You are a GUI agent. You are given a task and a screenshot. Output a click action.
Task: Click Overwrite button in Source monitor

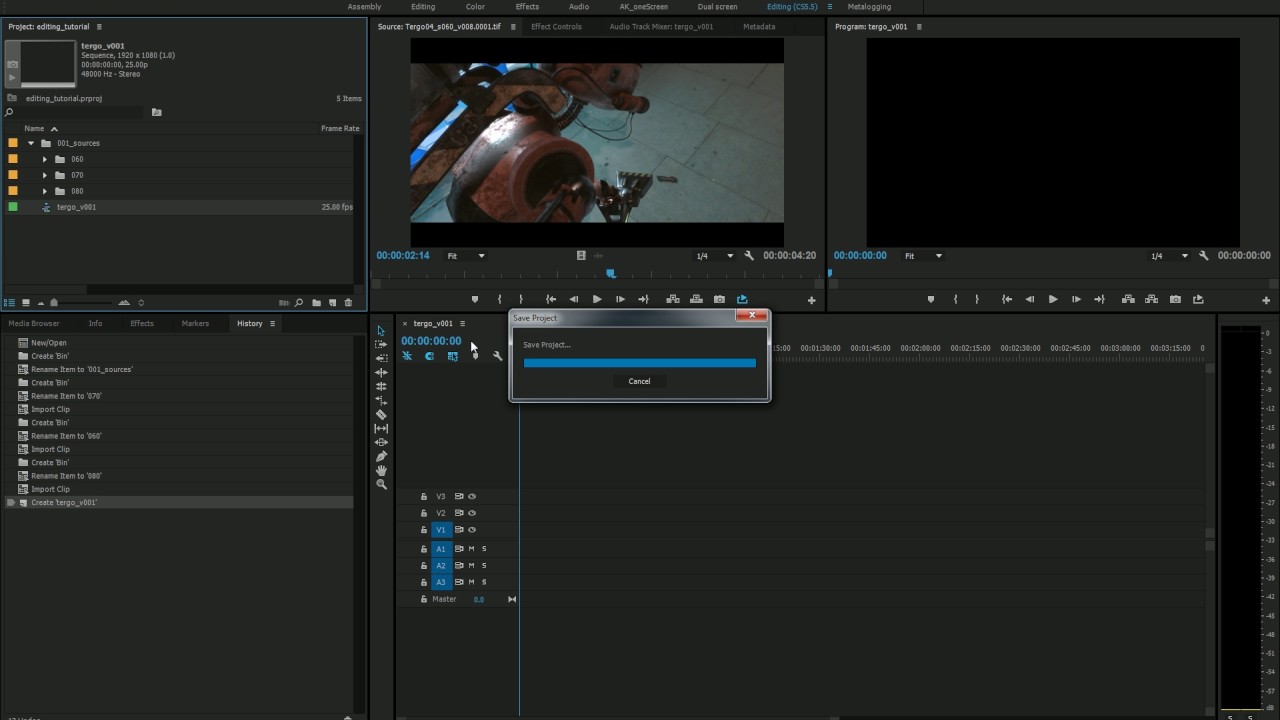click(x=696, y=299)
